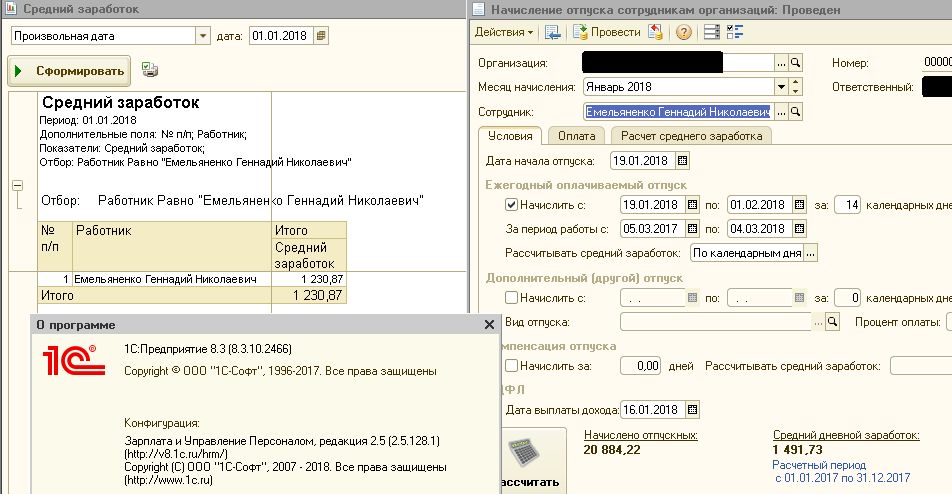Image resolution: width=952 pixels, height=494 pixels.
Task: Click additional leave 0 days field
Action: [848, 297]
